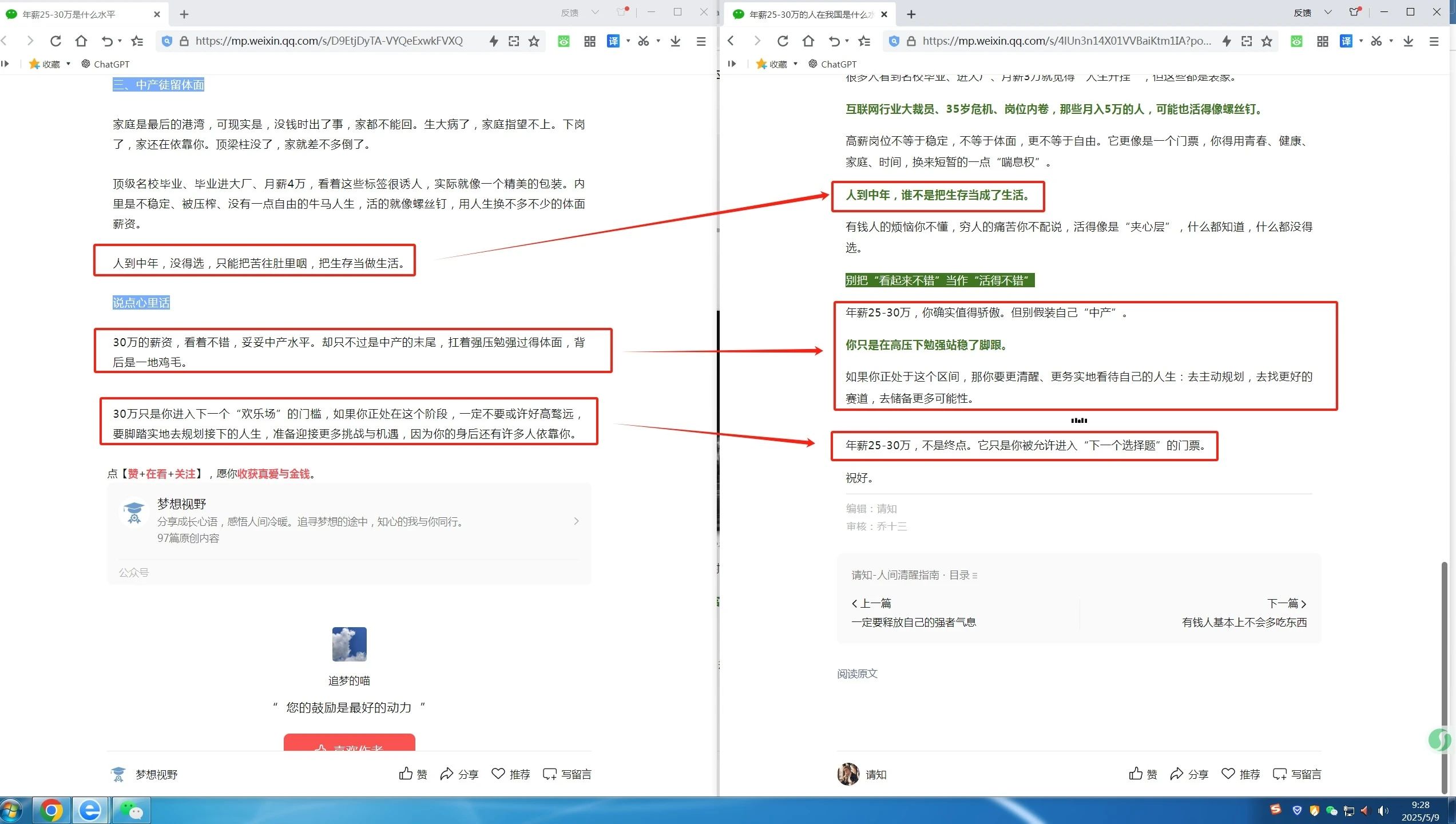Image resolution: width=1456 pixels, height=824 pixels.
Task: Open Chrome from the Windows taskbar
Action: tap(51, 810)
